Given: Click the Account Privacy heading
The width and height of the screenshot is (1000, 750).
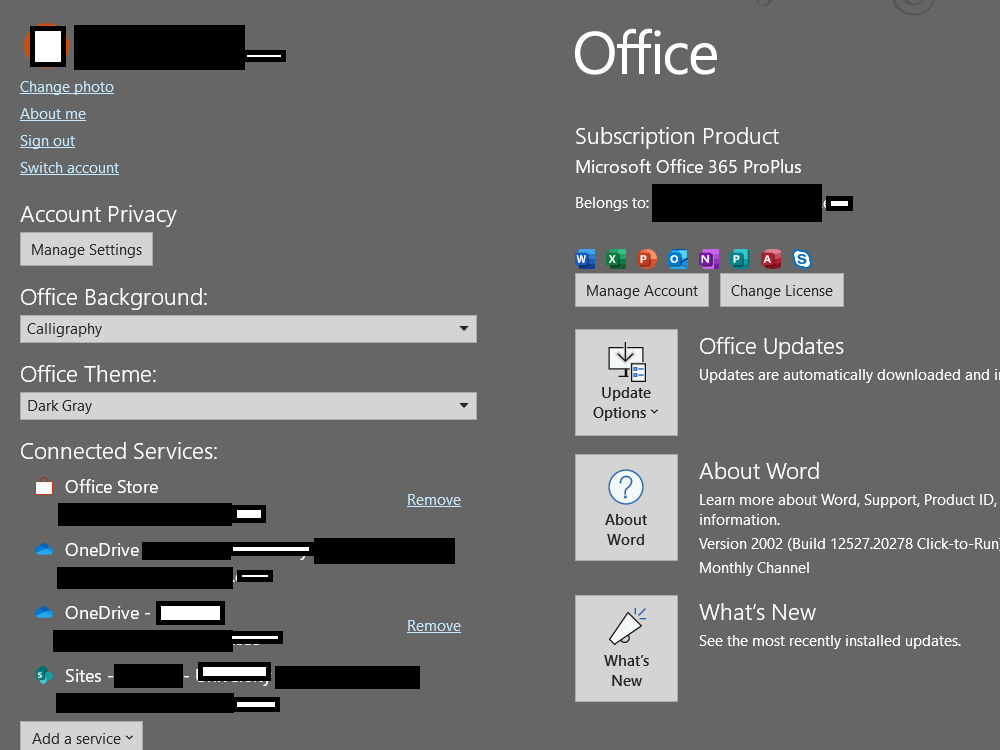Looking at the screenshot, I should pos(99,214).
